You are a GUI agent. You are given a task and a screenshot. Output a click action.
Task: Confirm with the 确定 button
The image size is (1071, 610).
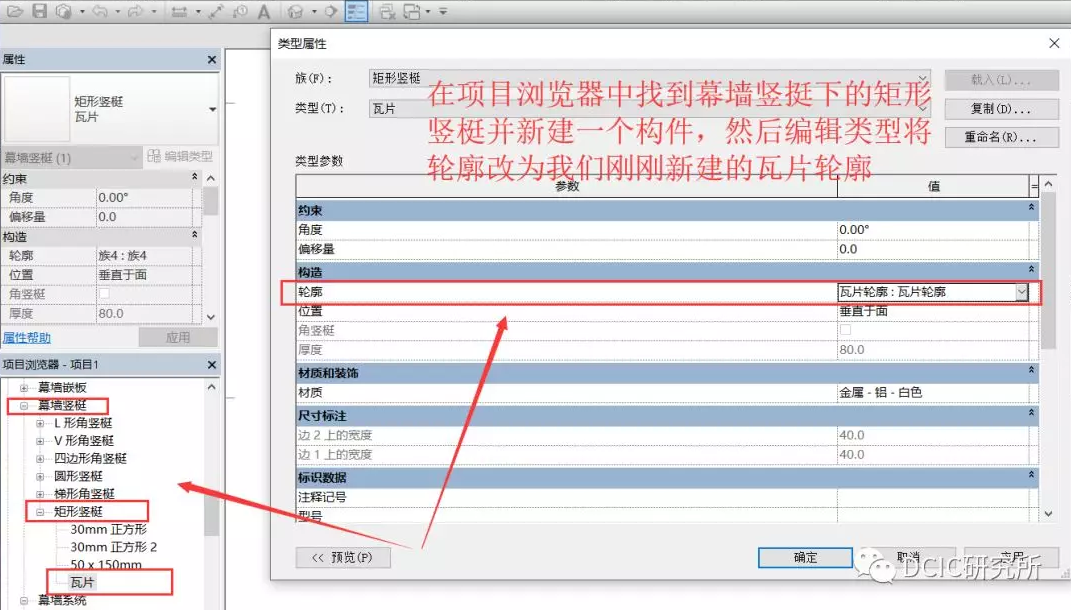point(805,557)
